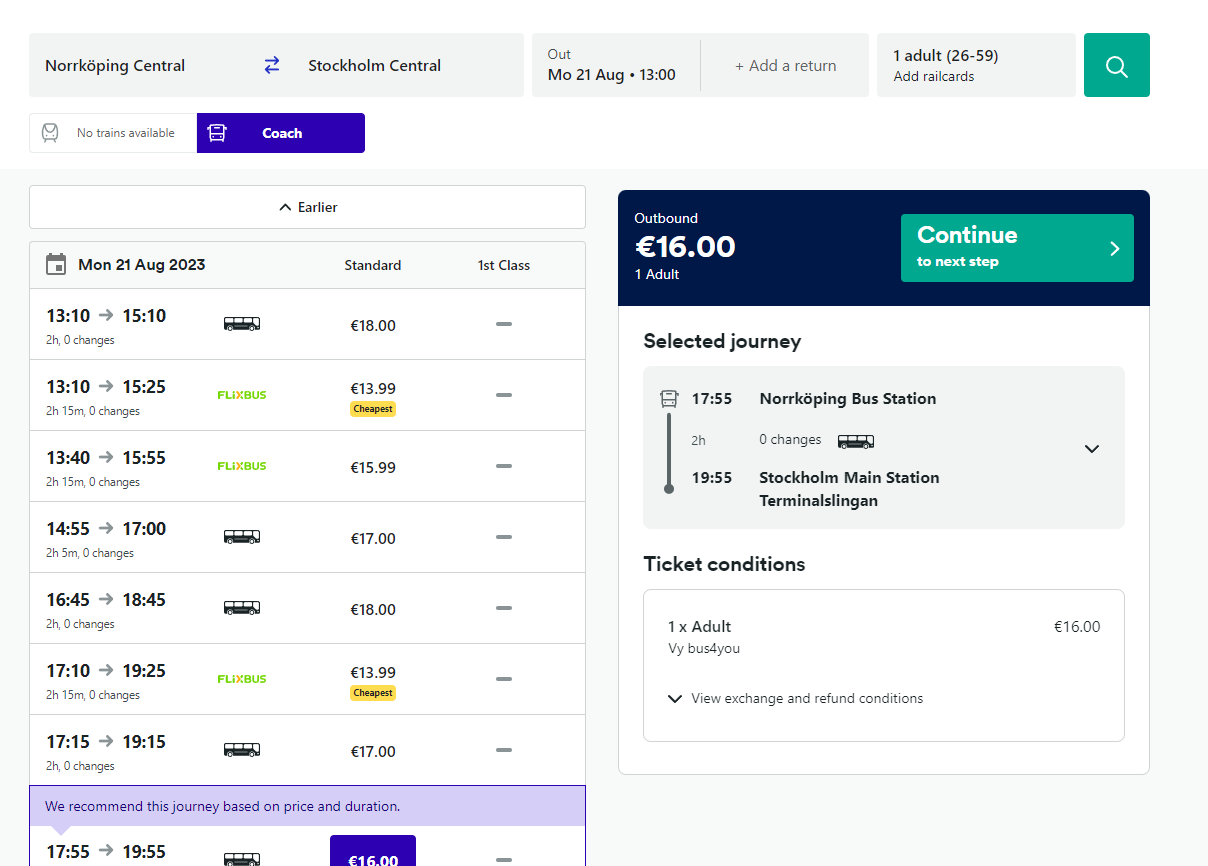1208x866 pixels.
Task: Click the swap stations arrows icon
Action: coord(272,65)
